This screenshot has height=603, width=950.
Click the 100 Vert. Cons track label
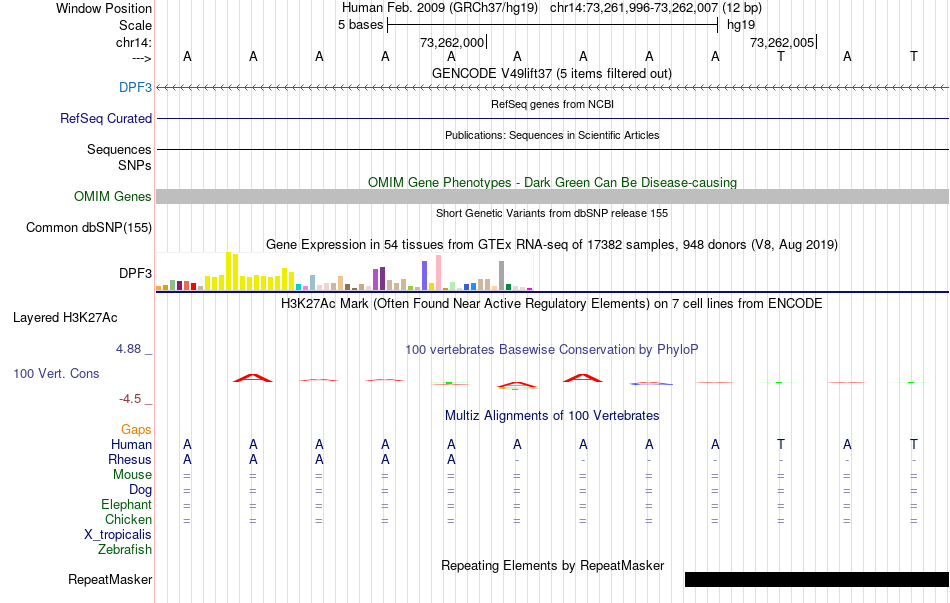(x=56, y=373)
